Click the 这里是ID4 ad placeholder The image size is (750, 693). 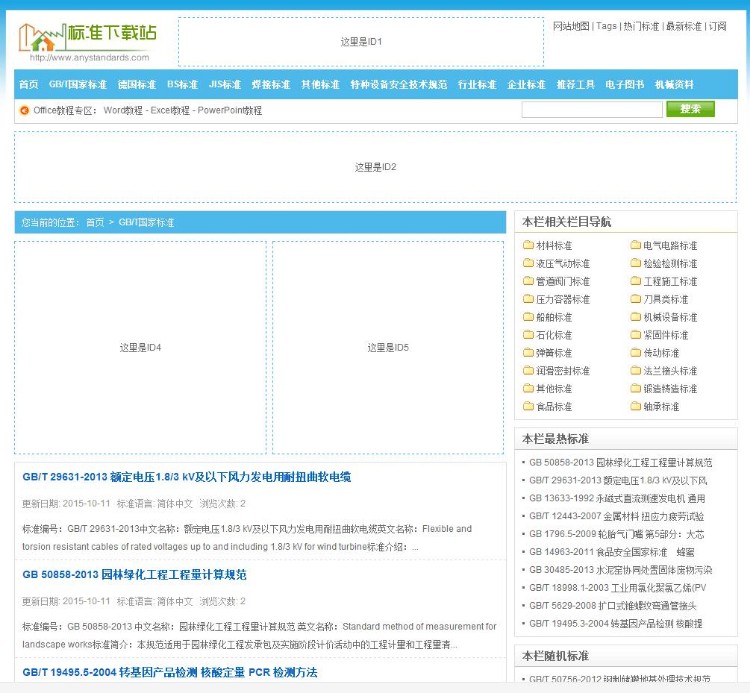pyautogui.click(x=140, y=347)
